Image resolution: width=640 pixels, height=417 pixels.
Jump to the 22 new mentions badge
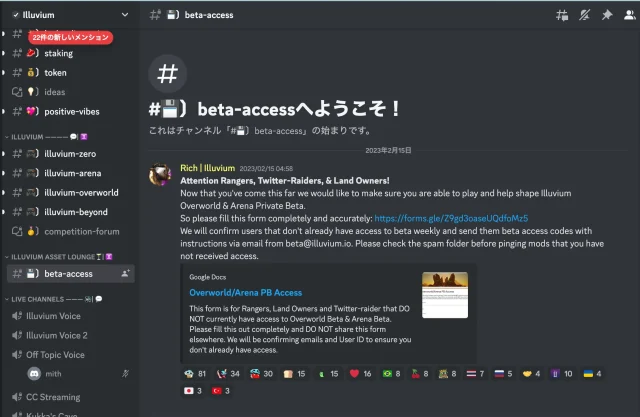point(70,37)
